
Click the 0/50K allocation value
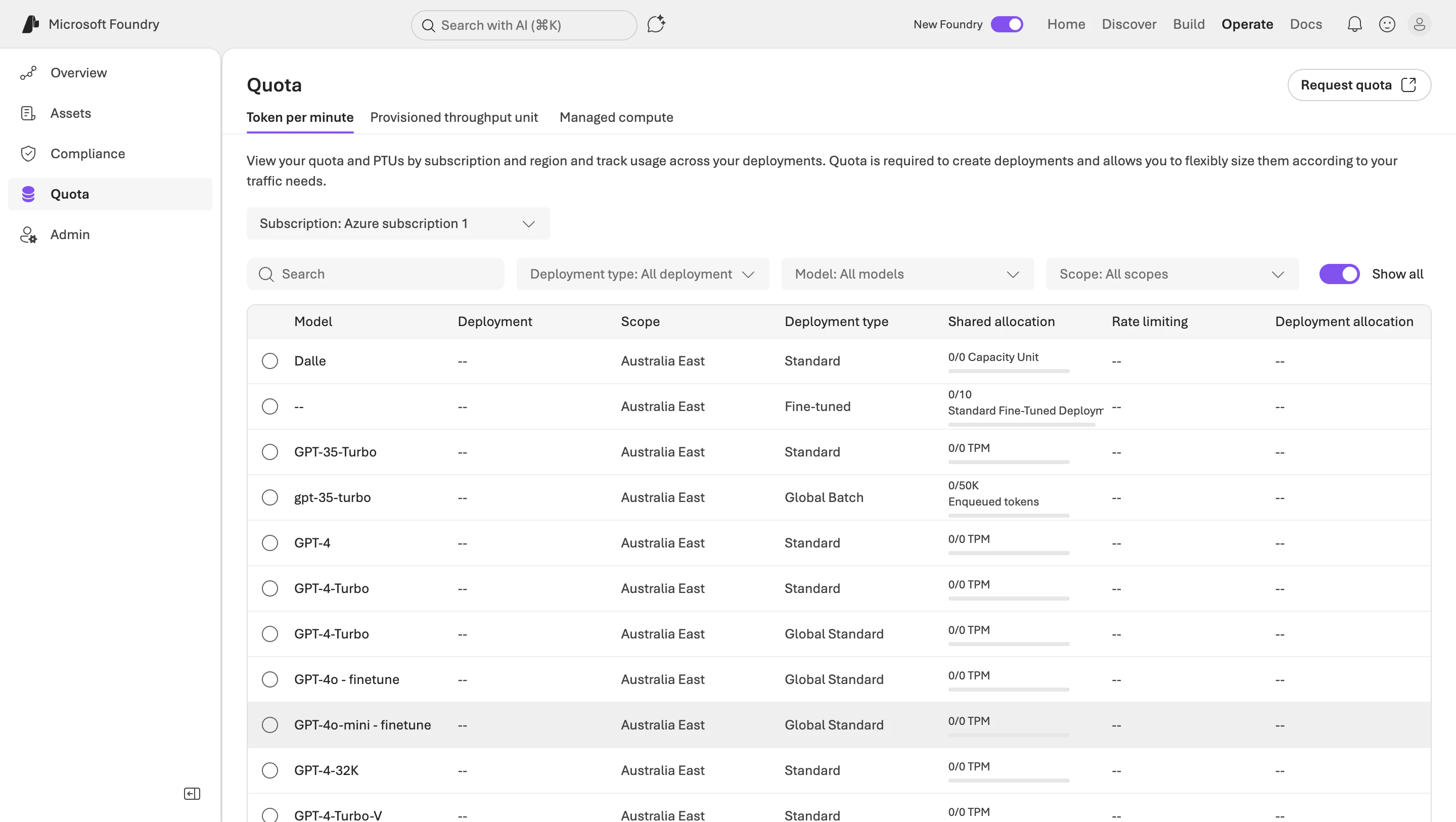point(963,486)
